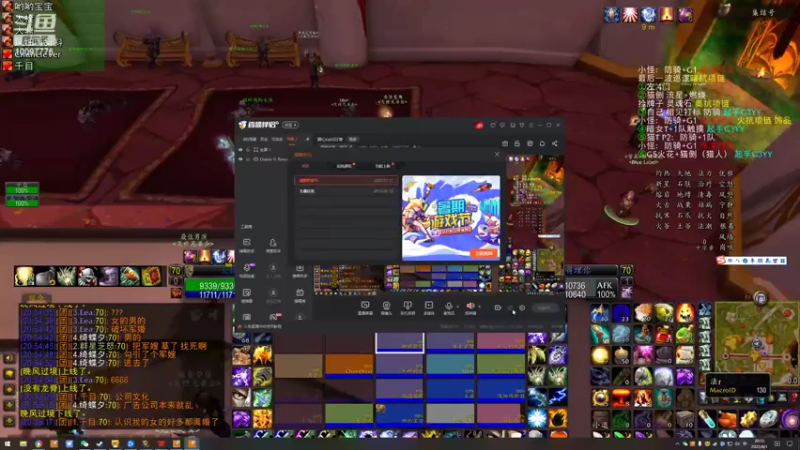Cast the mushroom cloud explosion ability
This screenshot has width=800, height=450.
click(621, 397)
